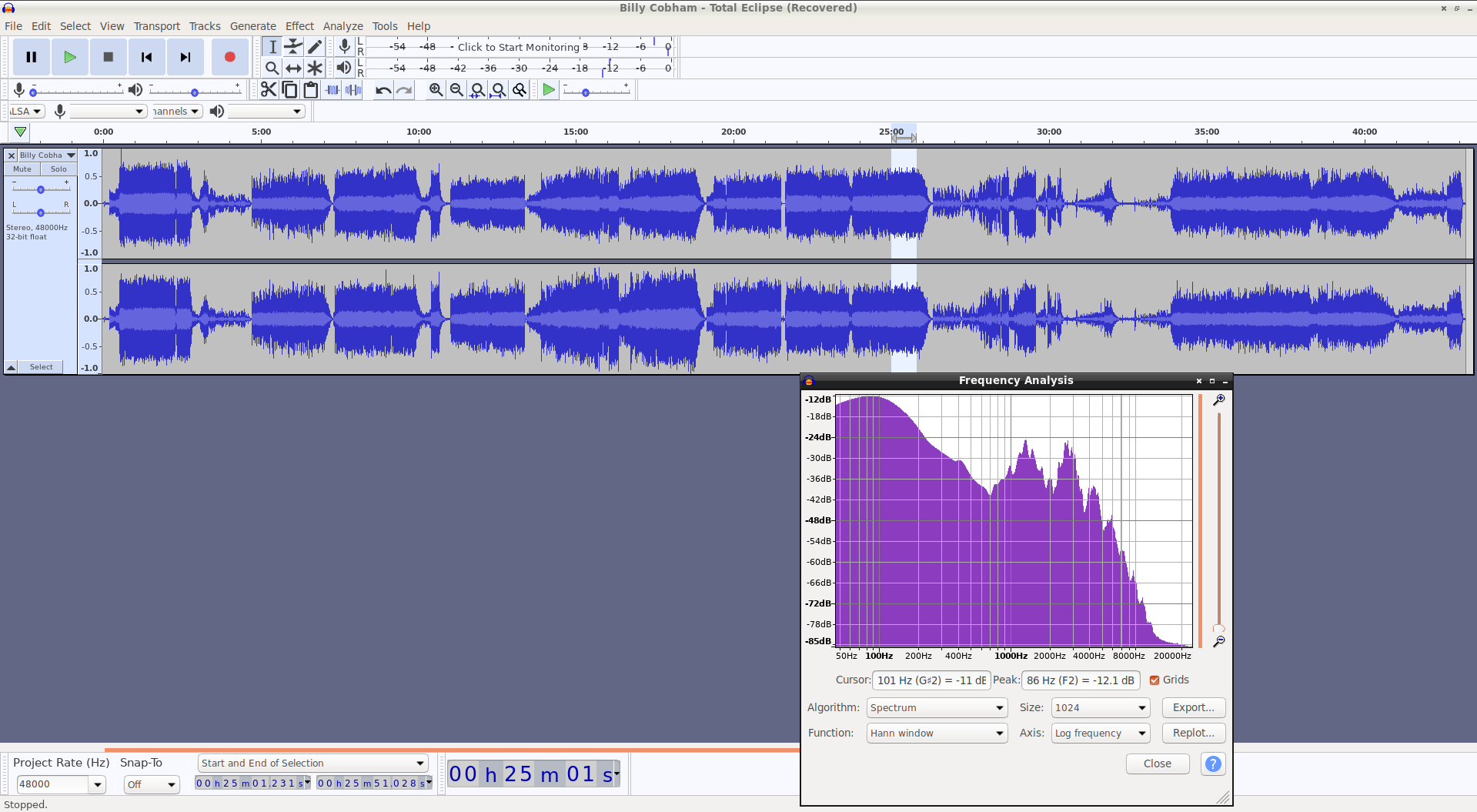The image size is (1477, 812).
Task: Open the Axis Log frequency dropdown
Action: 1101,733
